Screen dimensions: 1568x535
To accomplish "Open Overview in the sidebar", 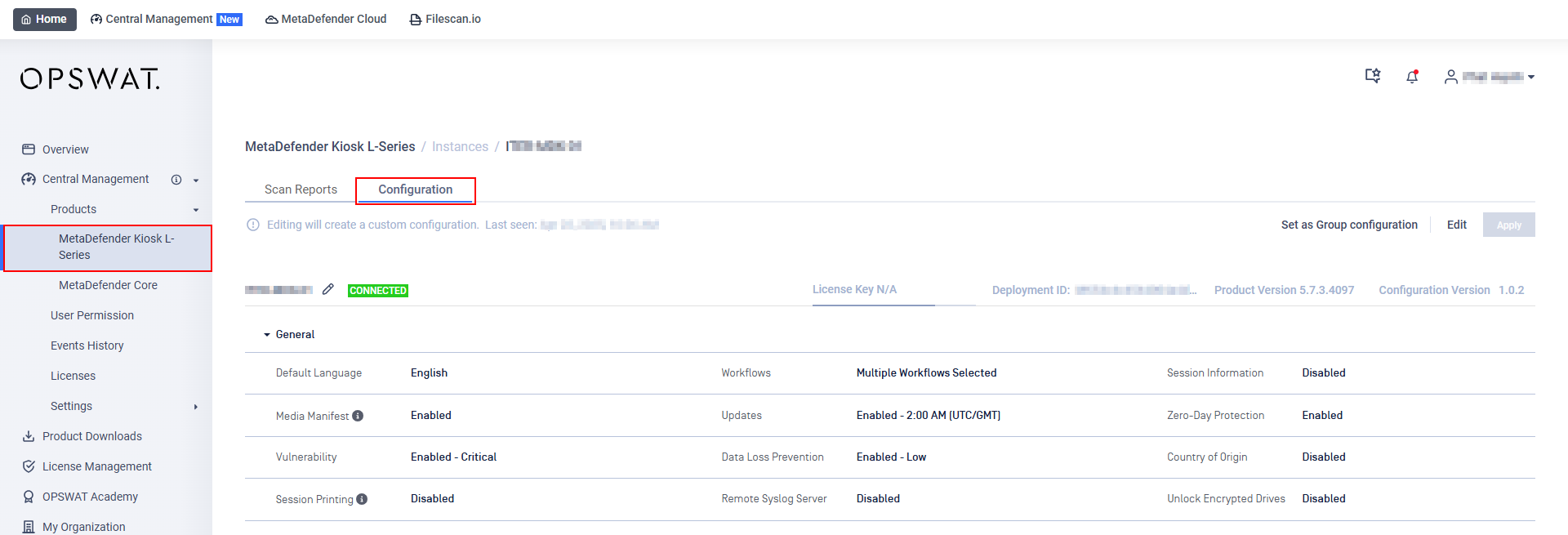I will 65,149.
